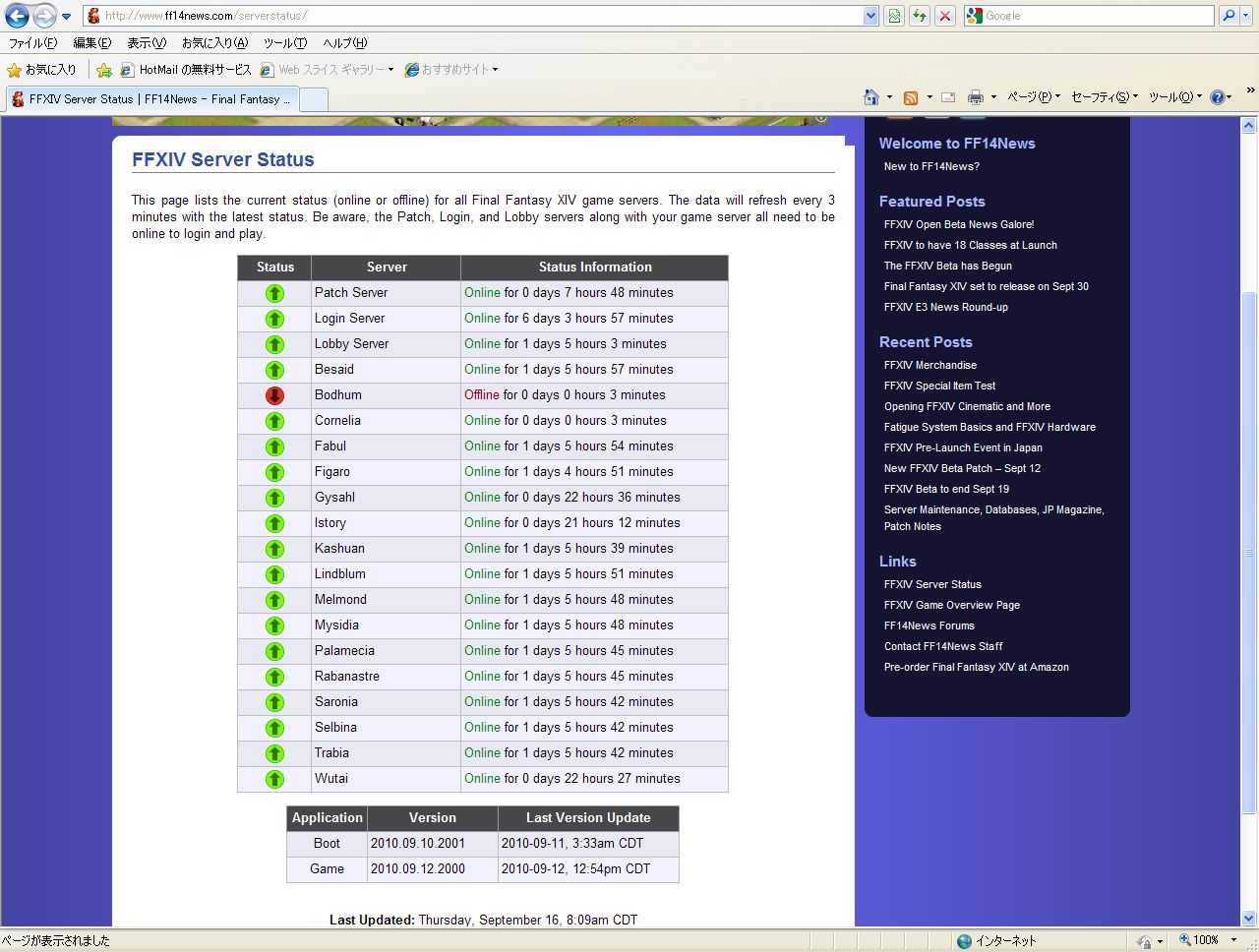Click Wutai green status arrow
The width and height of the screenshot is (1259, 952).
click(x=274, y=779)
